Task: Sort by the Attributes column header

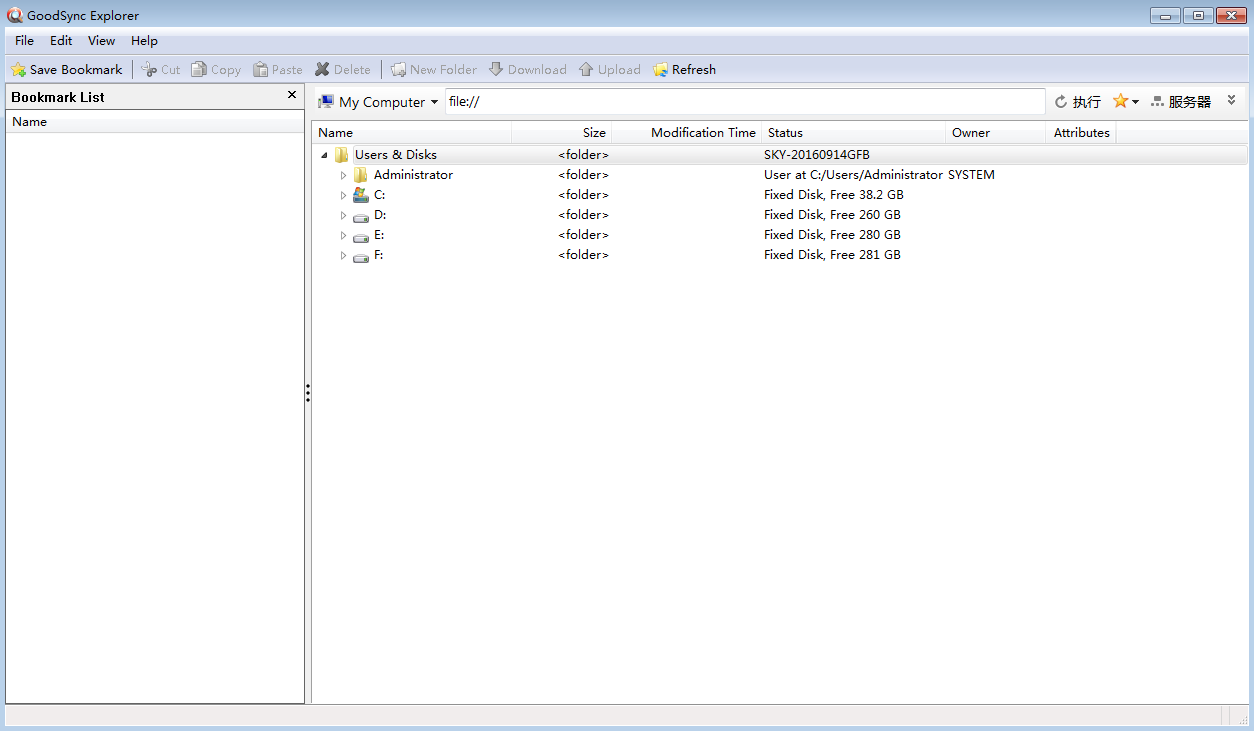Action: point(1081,133)
